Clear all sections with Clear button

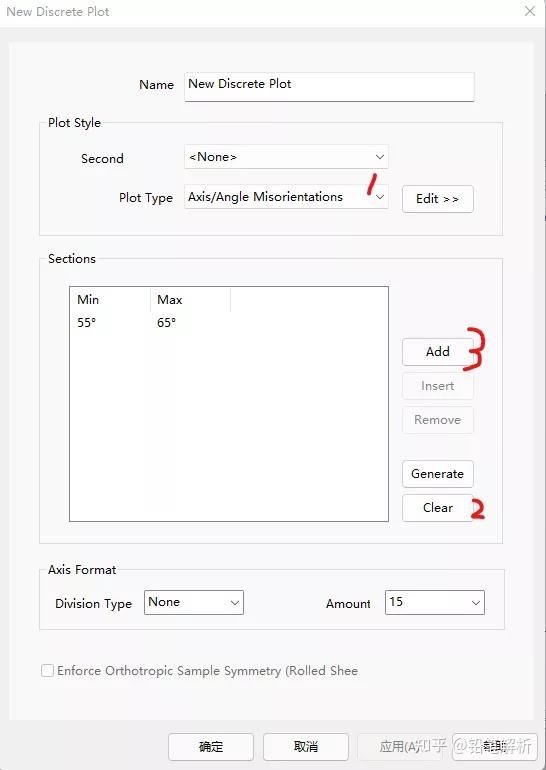point(437,508)
